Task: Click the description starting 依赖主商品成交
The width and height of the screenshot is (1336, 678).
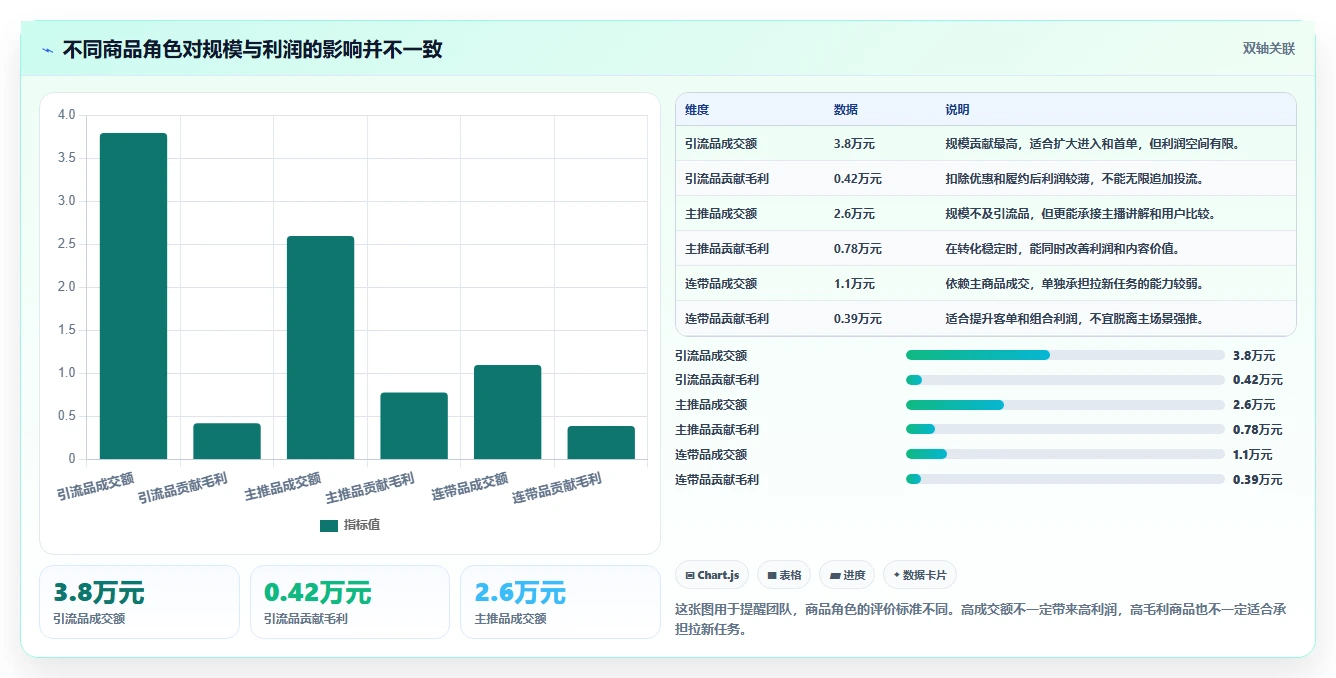Action: point(1074,284)
